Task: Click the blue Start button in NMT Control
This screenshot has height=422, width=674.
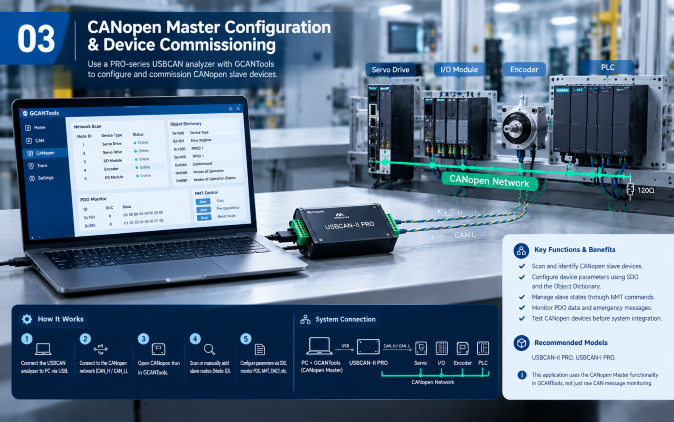Action: 203,202
